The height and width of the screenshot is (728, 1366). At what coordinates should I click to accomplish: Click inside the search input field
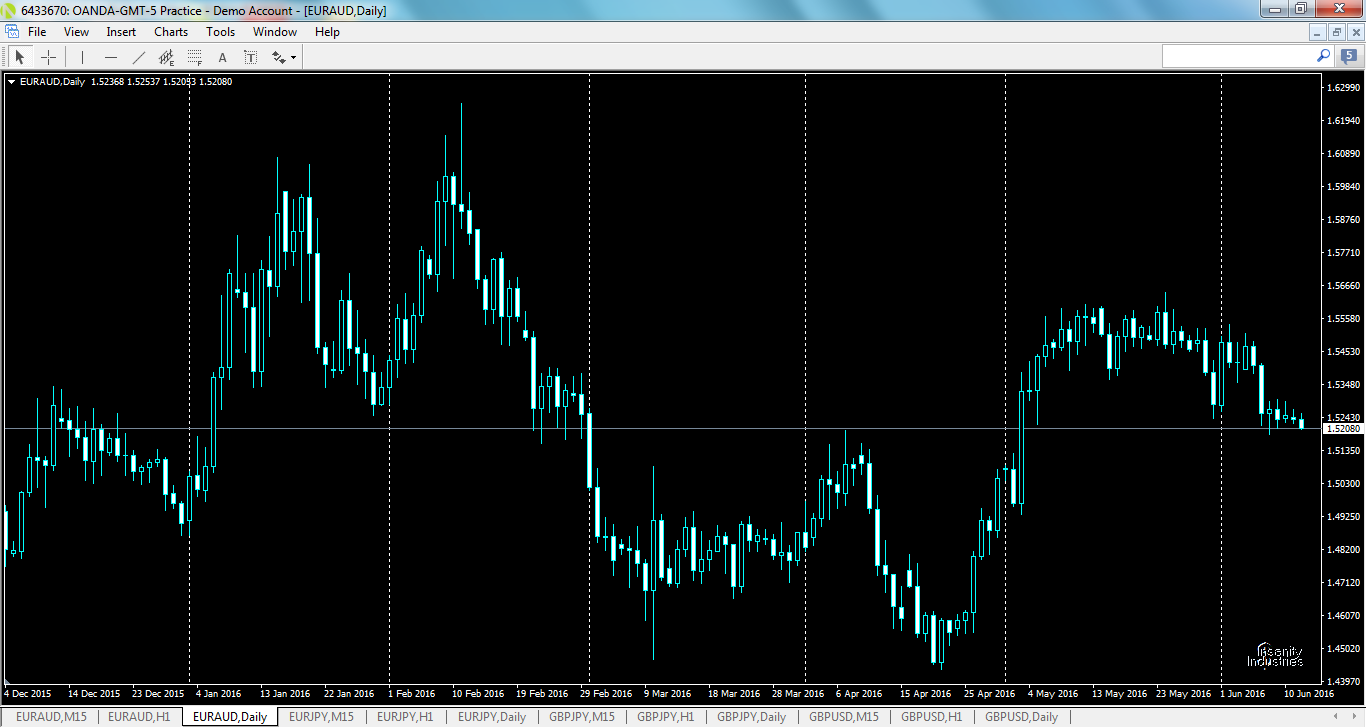click(x=1240, y=56)
